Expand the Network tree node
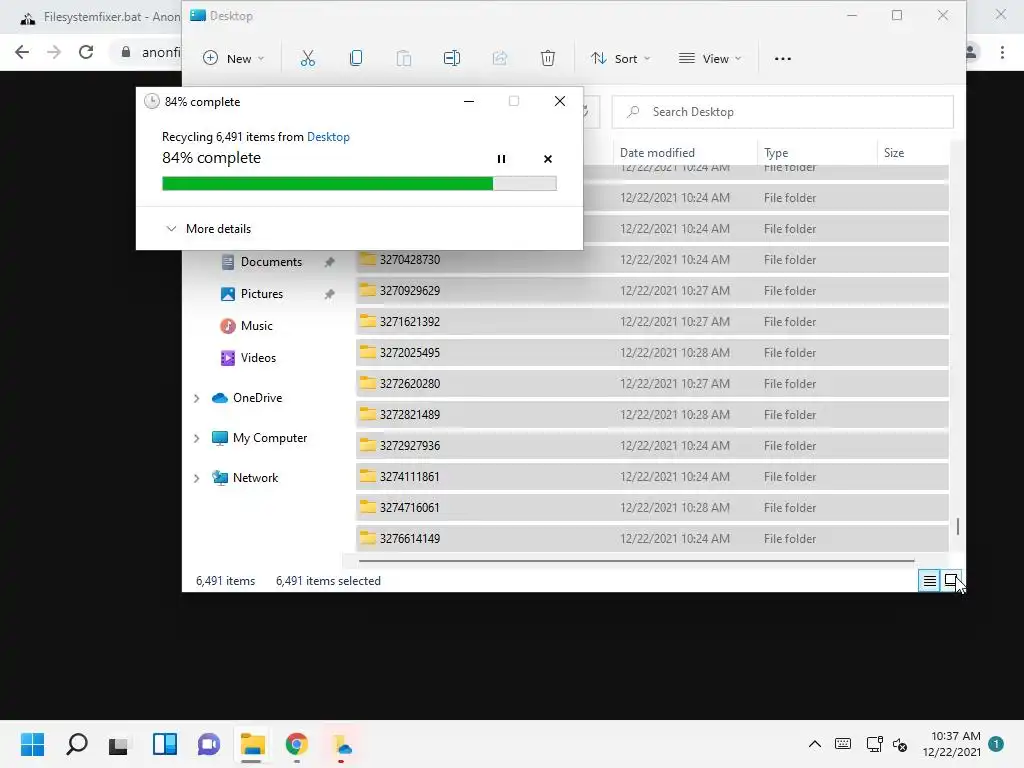The height and width of the screenshot is (768, 1024). pyautogui.click(x=197, y=478)
